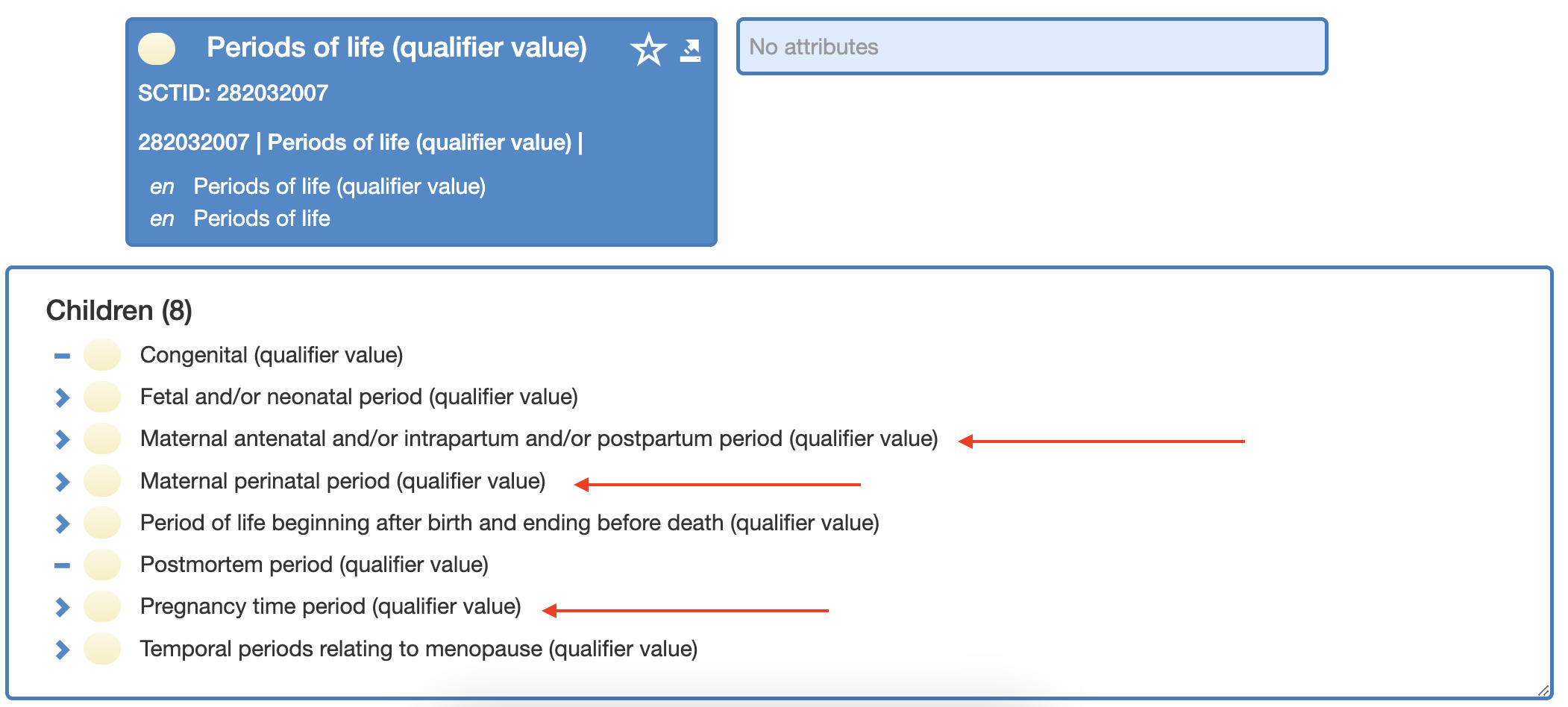Viewport: 1568px width, 707px height.
Task: Open Congenital (qualifier value) concept
Action: click(x=272, y=355)
